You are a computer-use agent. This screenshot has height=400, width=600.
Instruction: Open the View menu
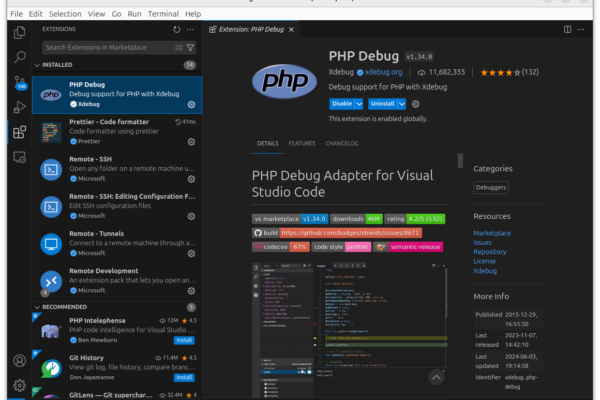click(x=96, y=14)
